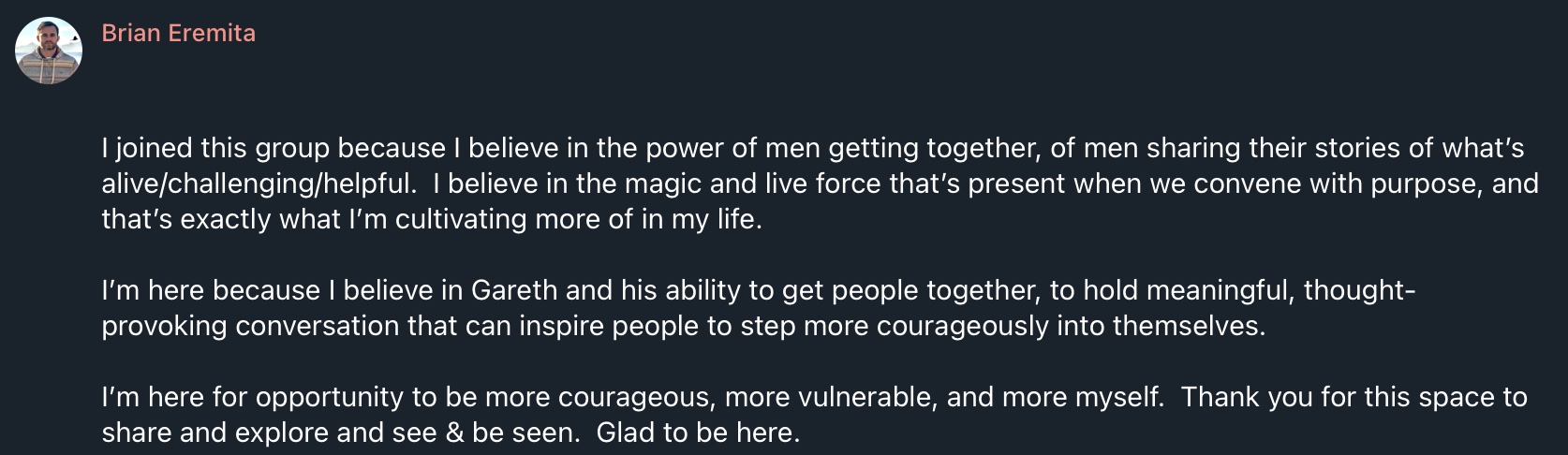Click the word "Gareth" in the message
The width and height of the screenshot is (1568, 455).
514,291
